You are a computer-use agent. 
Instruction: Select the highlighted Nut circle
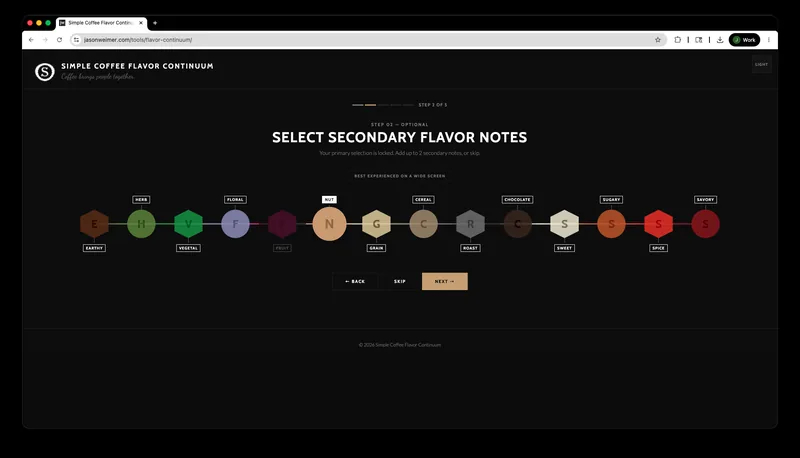pyautogui.click(x=329, y=223)
